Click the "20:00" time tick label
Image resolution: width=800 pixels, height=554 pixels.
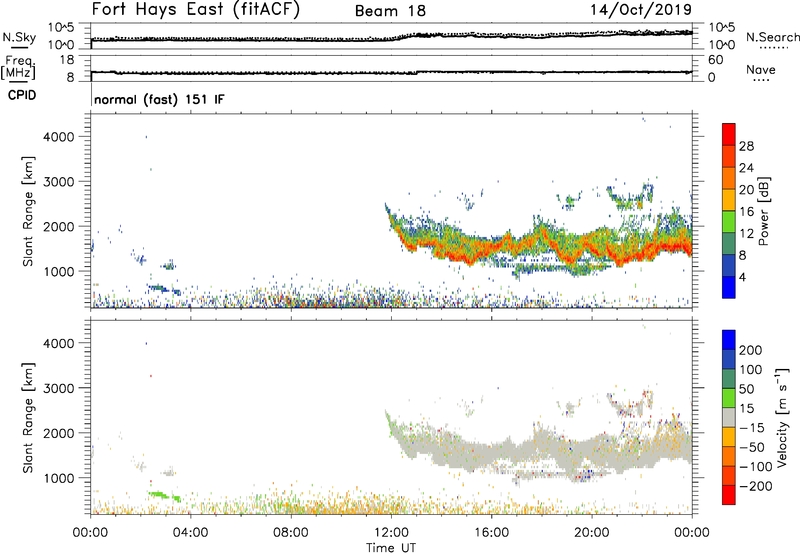pyautogui.click(x=592, y=533)
